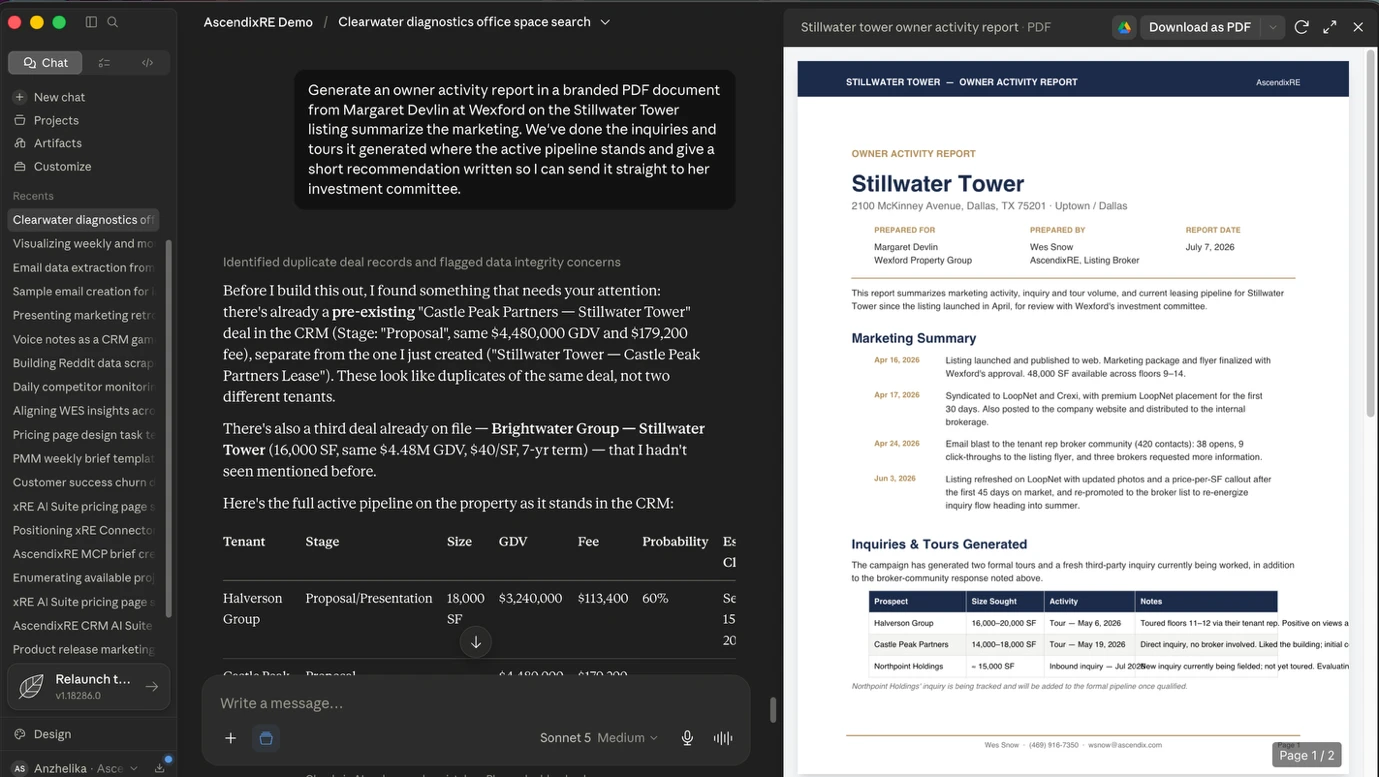This screenshot has width=1379, height=777.
Task: Open recent chat 'Positioning xRE Connecto...'
Action: point(83,530)
